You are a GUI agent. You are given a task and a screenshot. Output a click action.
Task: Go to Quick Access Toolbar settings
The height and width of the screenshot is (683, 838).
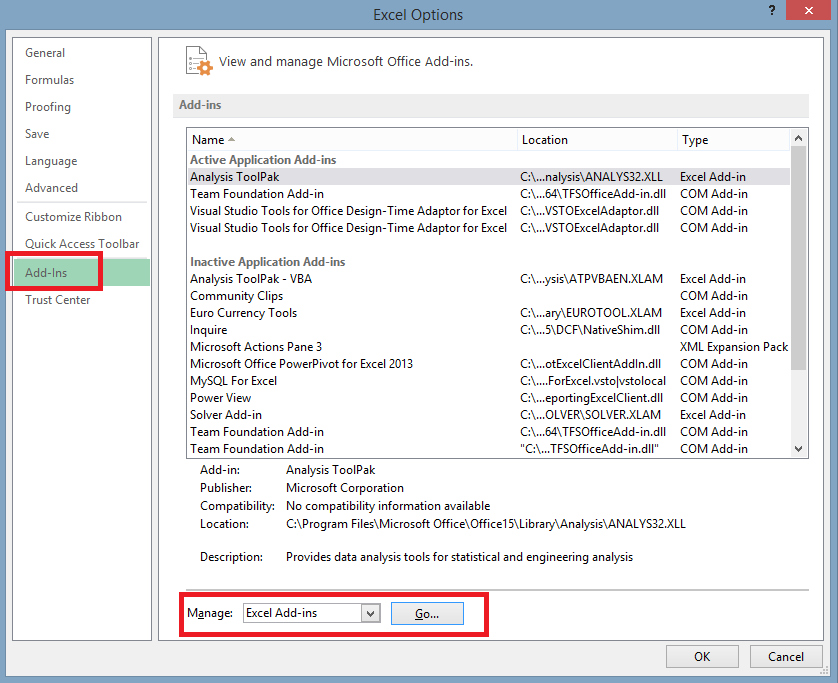tap(82, 244)
